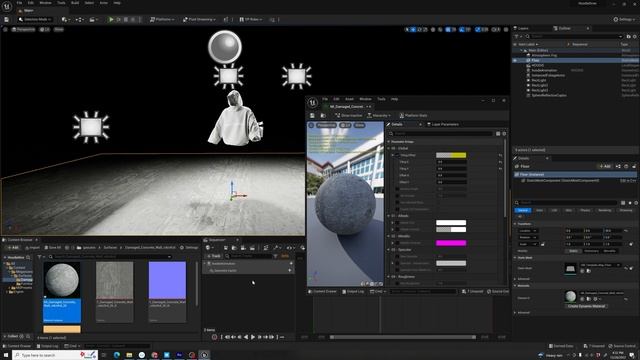
Task: Select the sphere reflection capture in the viewport
Action: tap(224, 47)
